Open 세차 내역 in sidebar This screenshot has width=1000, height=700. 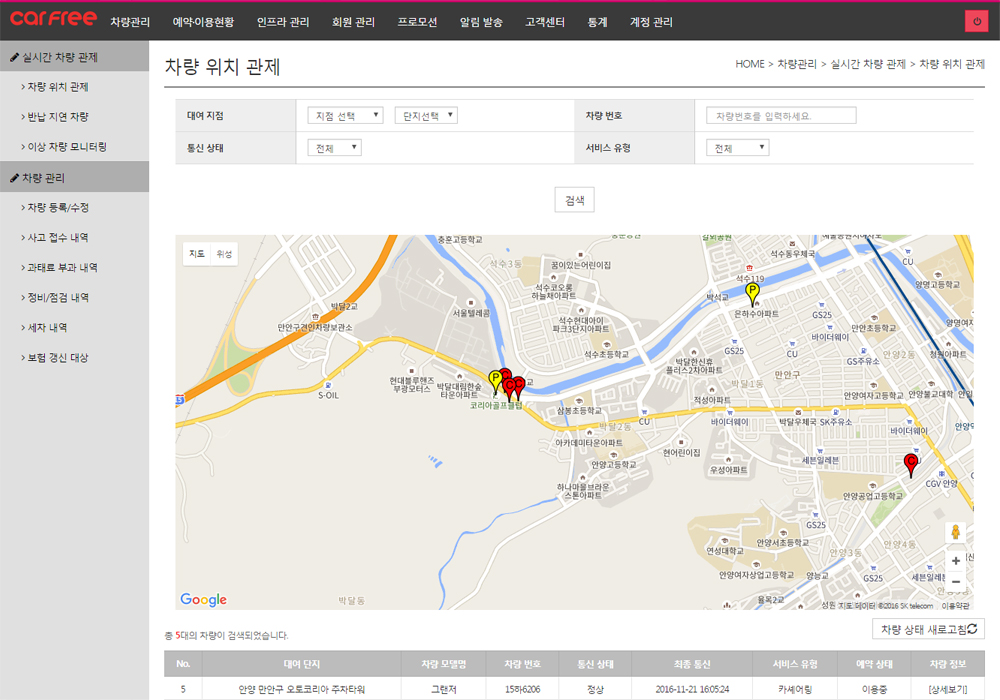click(47, 327)
